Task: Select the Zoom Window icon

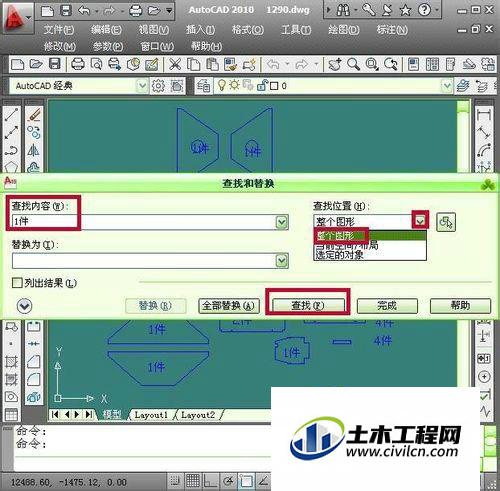Action: pyautogui.click(x=372, y=64)
